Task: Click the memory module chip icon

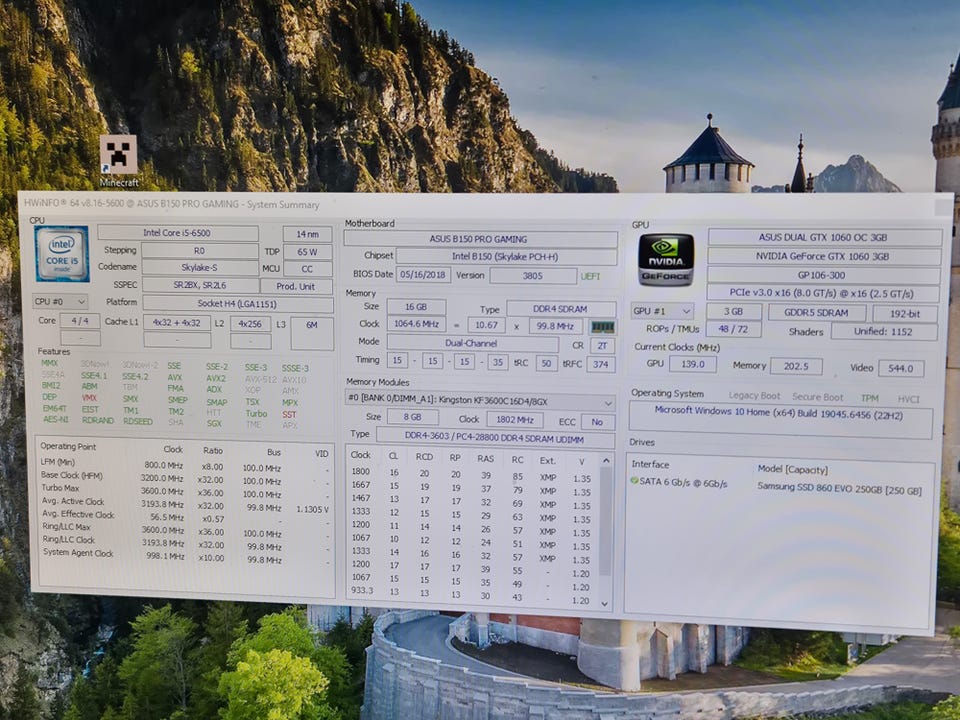Action: 602,327
